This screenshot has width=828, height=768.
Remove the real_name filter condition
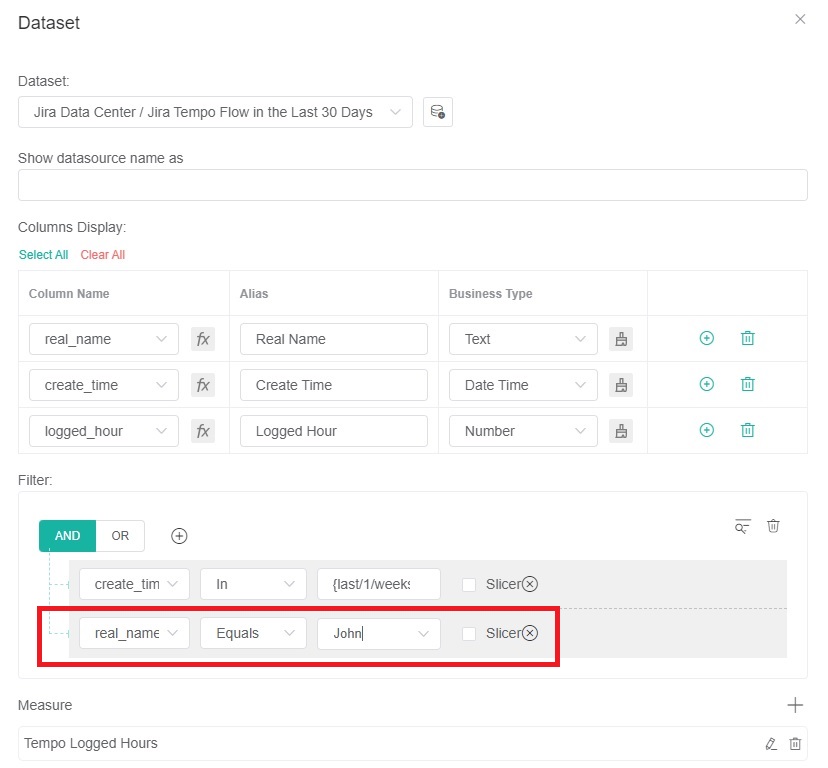pos(530,633)
